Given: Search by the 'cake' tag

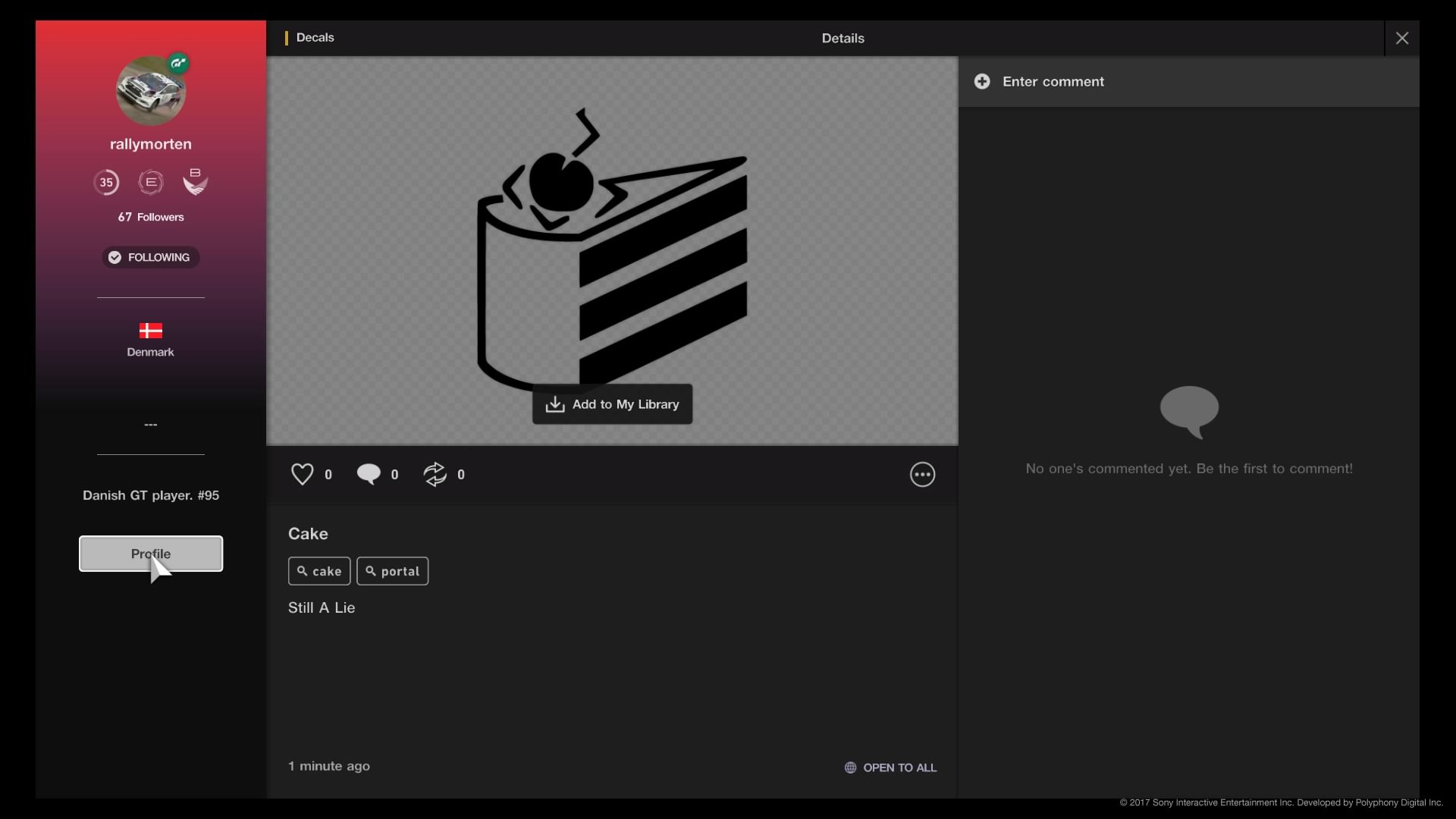Looking at the screenshot, I should click(319, 571).
